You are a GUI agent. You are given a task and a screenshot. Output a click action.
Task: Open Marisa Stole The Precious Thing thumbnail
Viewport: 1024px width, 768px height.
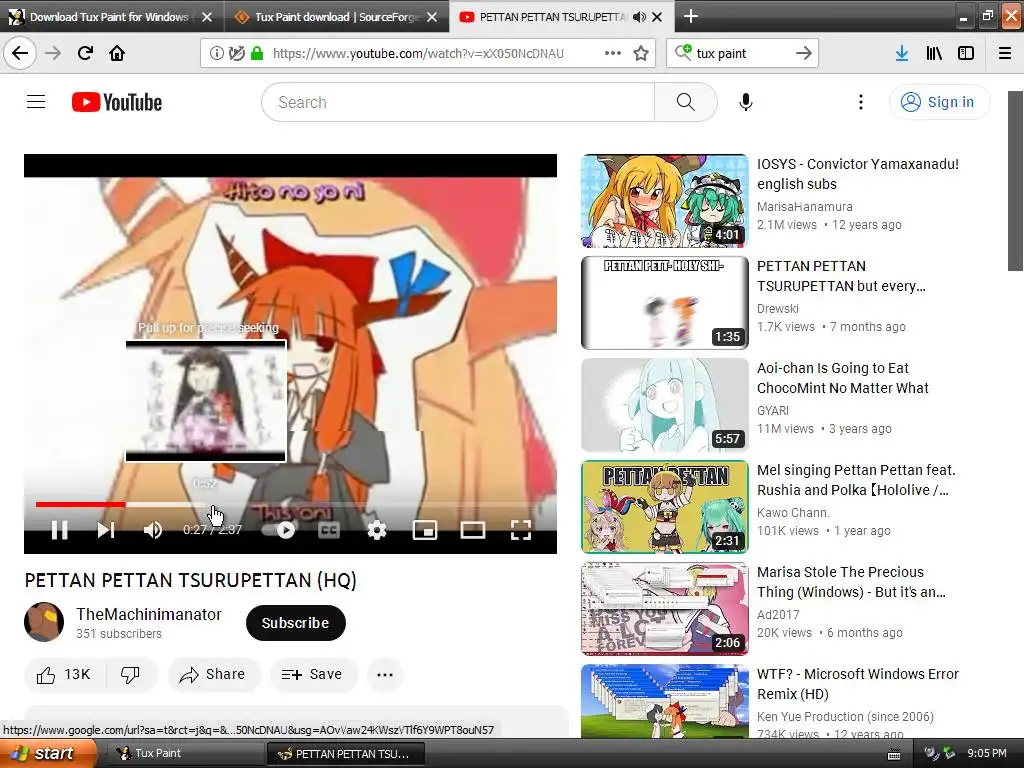point(664,608)
